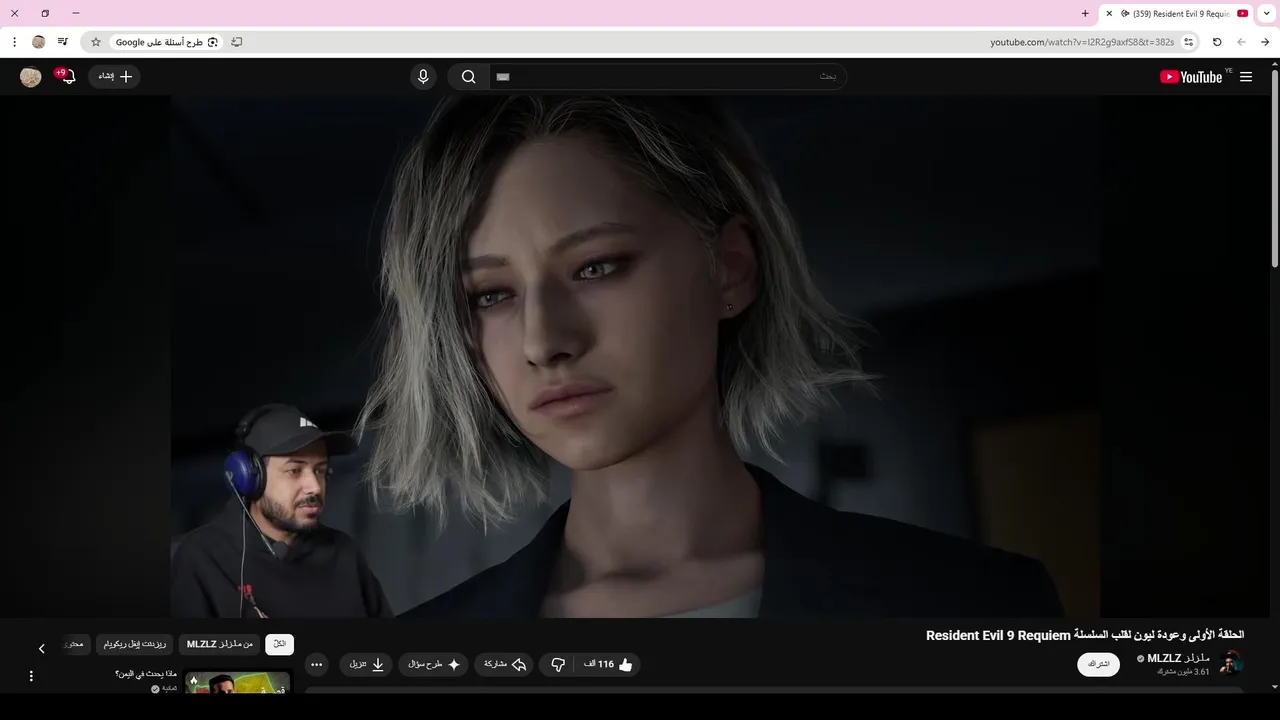Open more actions three-dot menu
The image size is (1280, 720).
point(316,664)
